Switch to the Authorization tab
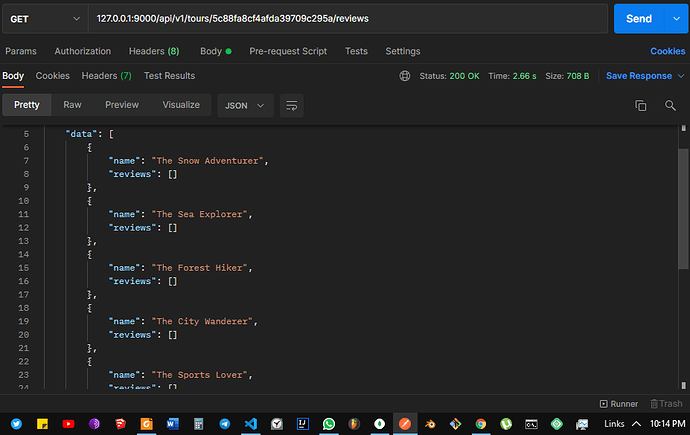 pyautogui.click(x=83, y=51)
